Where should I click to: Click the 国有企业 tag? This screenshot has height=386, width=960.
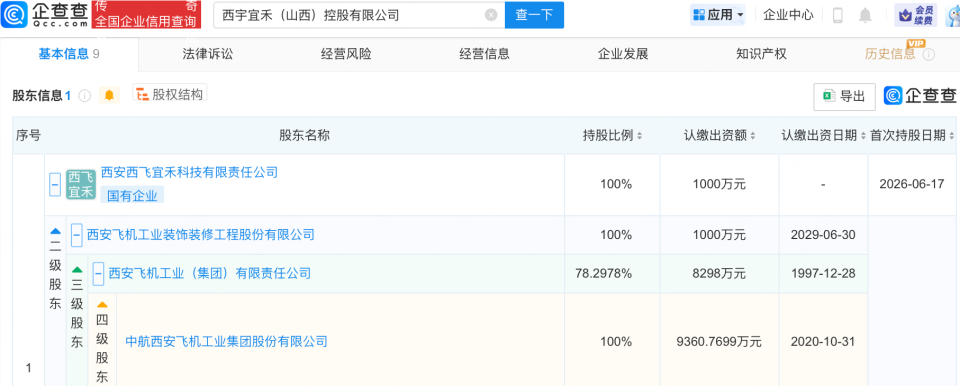pyautogui.click(x=132, y=196)
